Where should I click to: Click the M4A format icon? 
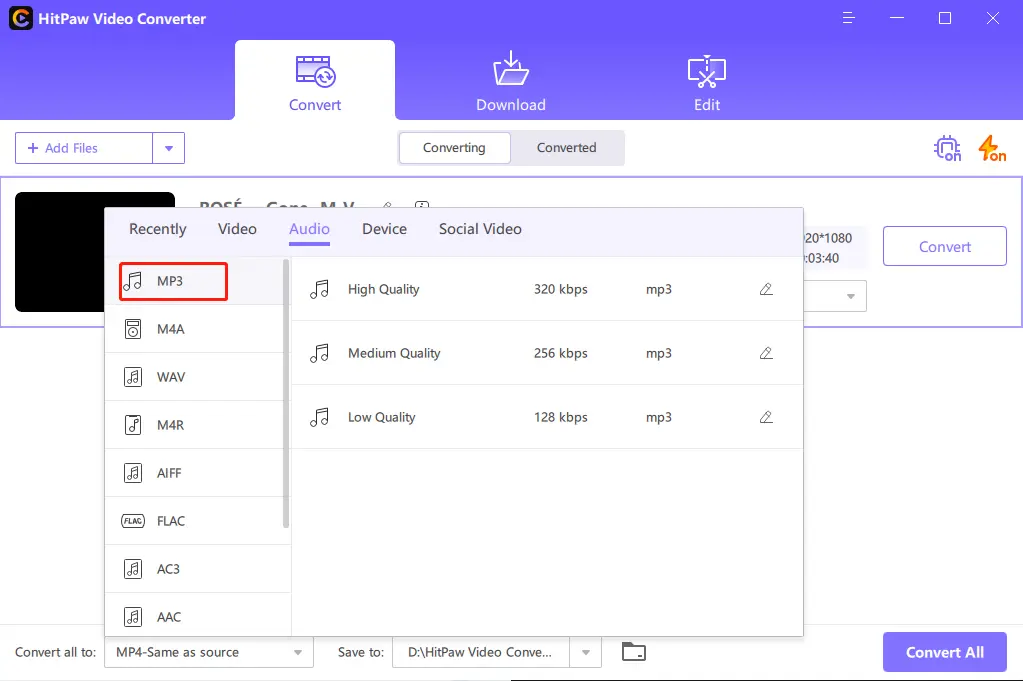(133, 329)
